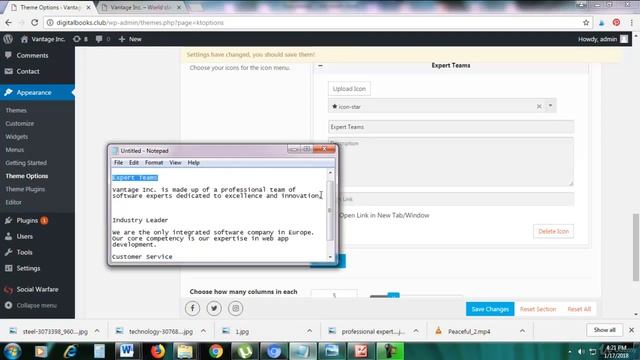The width and height of the screenshot is (640, 360).
Task: Click the Upload Icon button
Action: (x=349, y=89)
